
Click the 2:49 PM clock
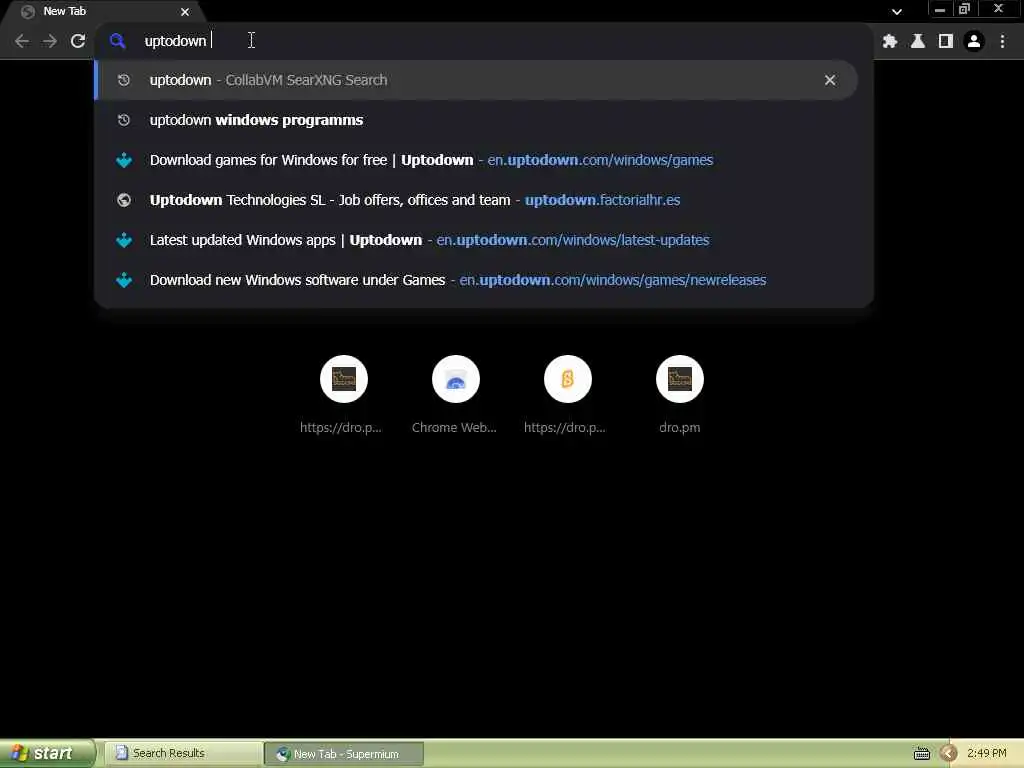tap(986, 754)
